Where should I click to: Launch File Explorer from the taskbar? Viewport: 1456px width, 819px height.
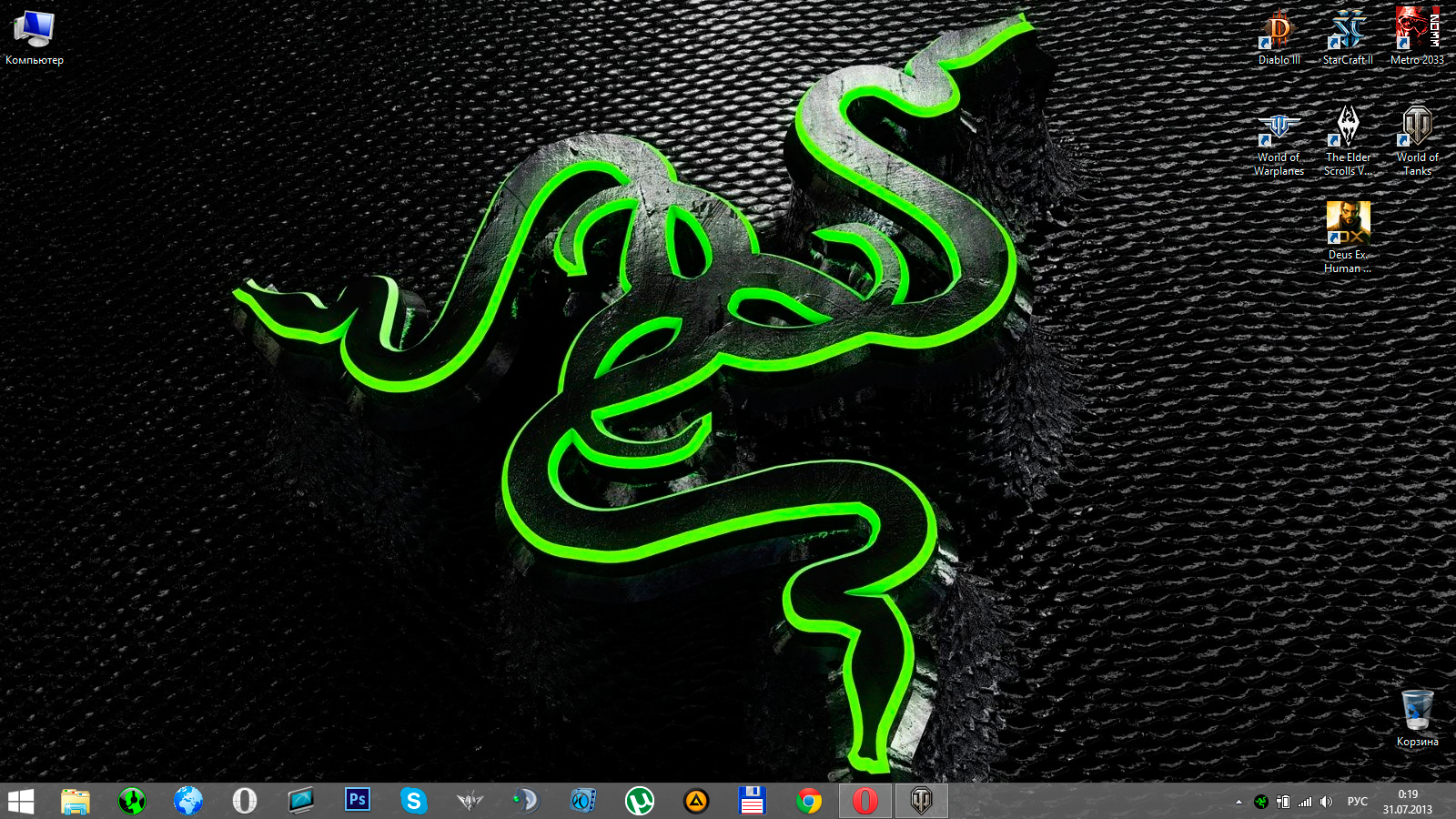76,802
